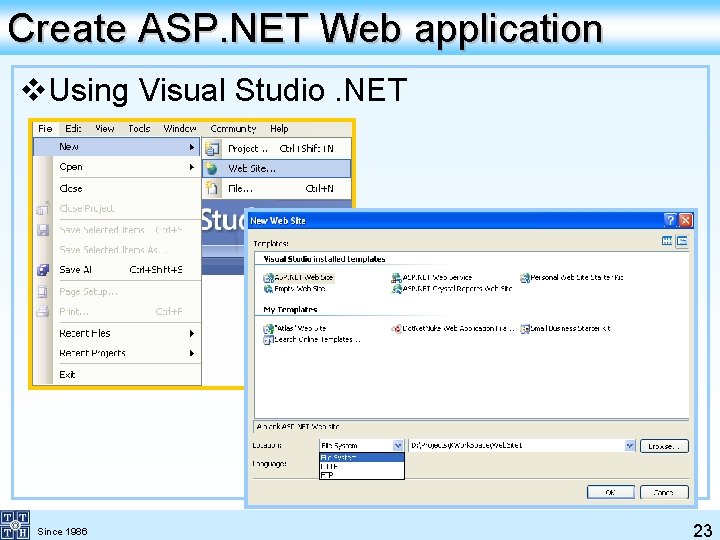This screenshot has height=540, width=720.
Task: Select the ASP.NET Web Service template
Action: point(432,278)
